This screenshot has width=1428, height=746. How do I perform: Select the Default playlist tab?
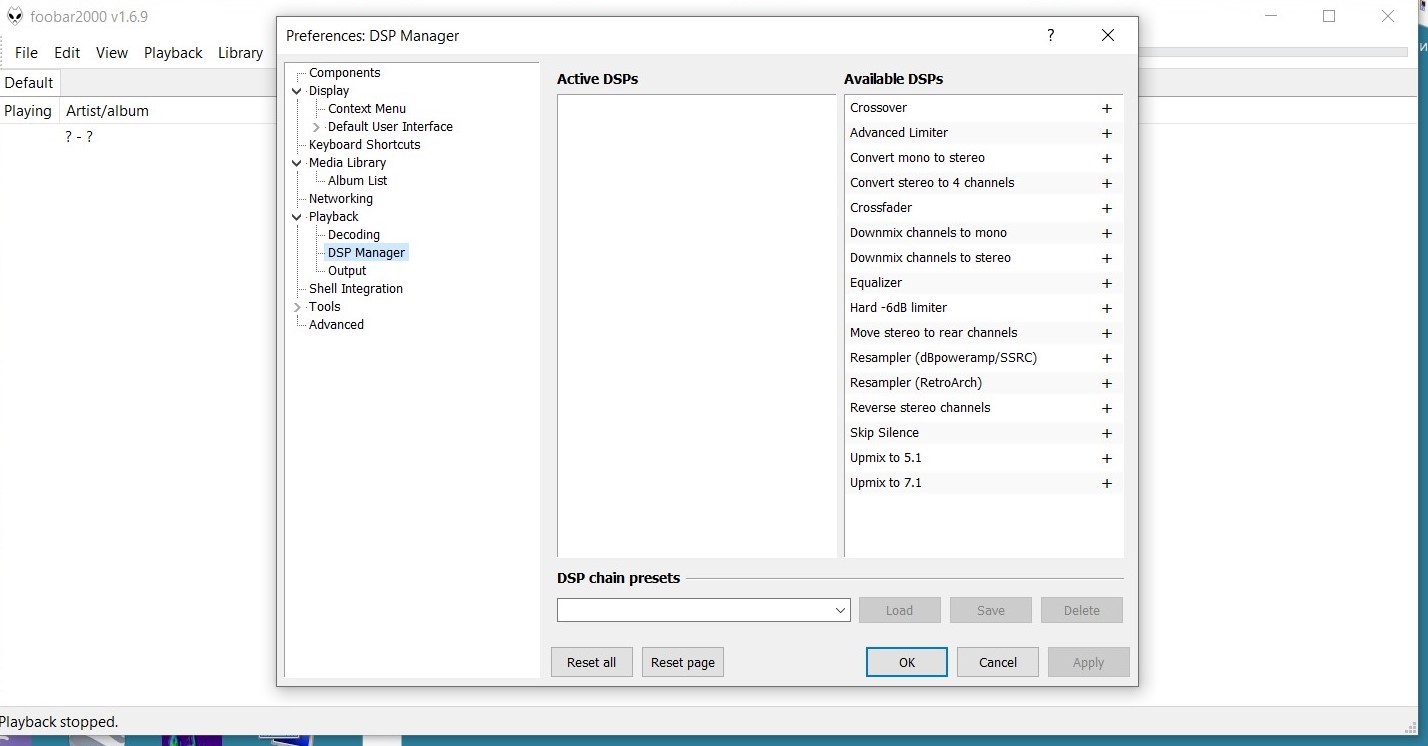pos(29,83)
